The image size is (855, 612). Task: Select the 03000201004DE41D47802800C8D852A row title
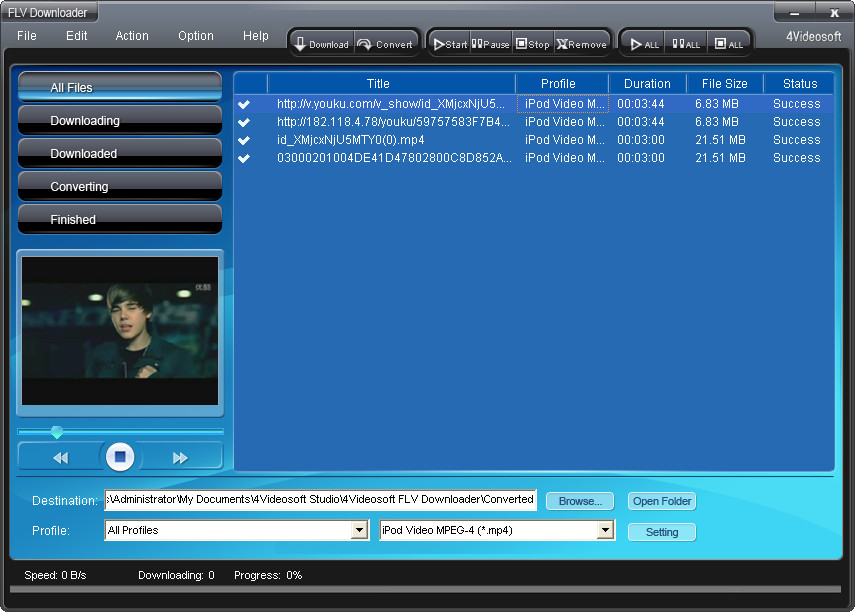click(x=394, y=158)
